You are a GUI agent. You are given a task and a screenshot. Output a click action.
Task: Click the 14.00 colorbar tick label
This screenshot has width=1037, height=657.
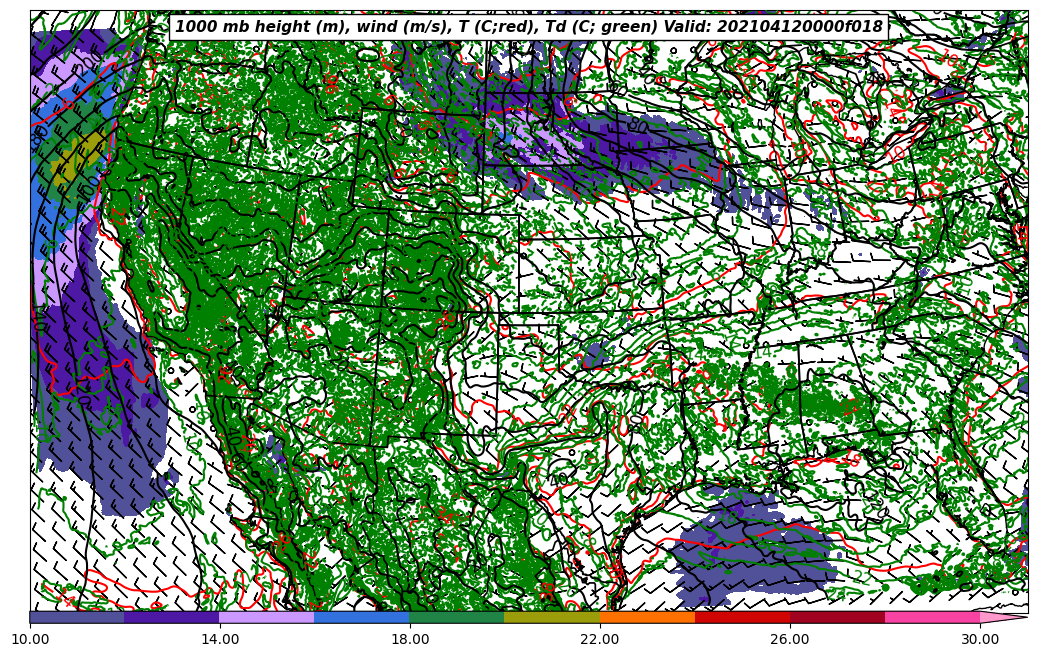pos(220,639)
